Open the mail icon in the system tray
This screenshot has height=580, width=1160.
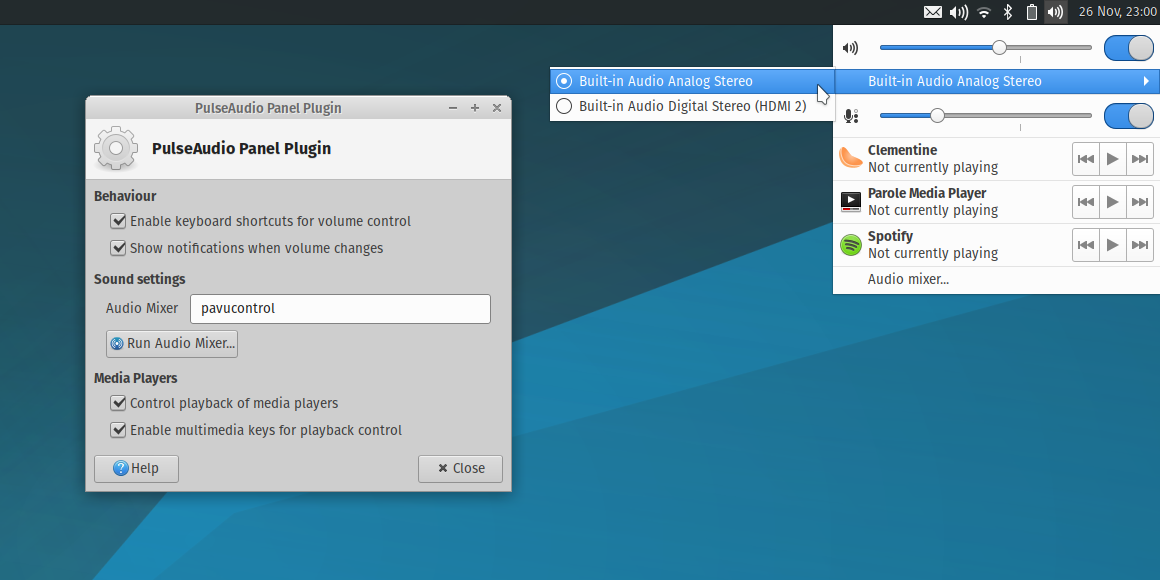point(933,12)
